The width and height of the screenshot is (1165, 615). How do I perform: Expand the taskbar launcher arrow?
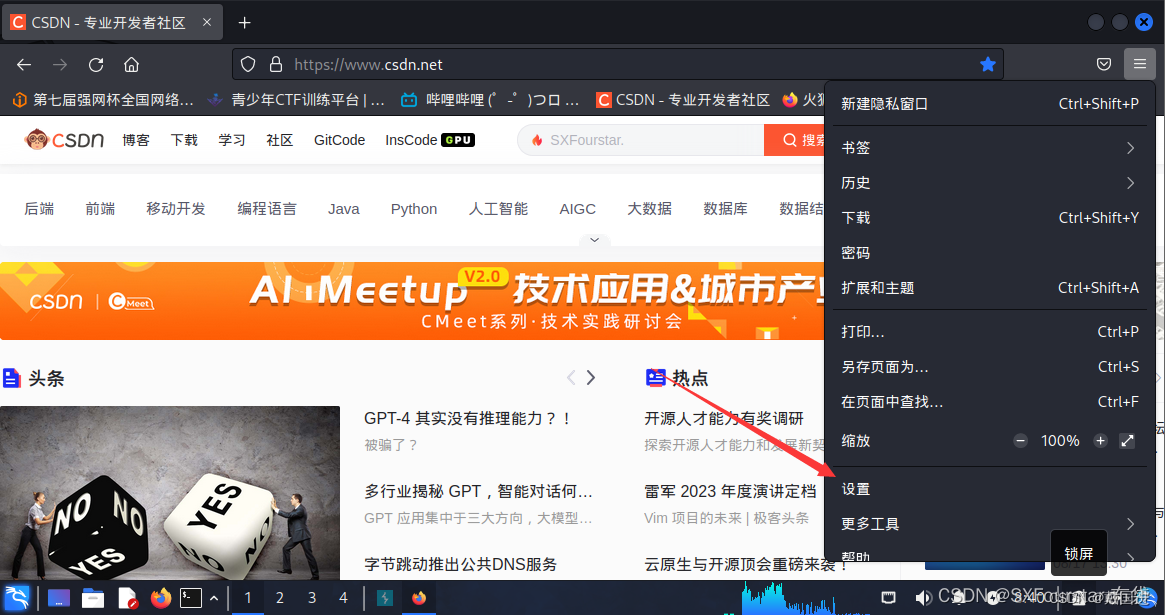pyautogui.click(x=214, y=598)
